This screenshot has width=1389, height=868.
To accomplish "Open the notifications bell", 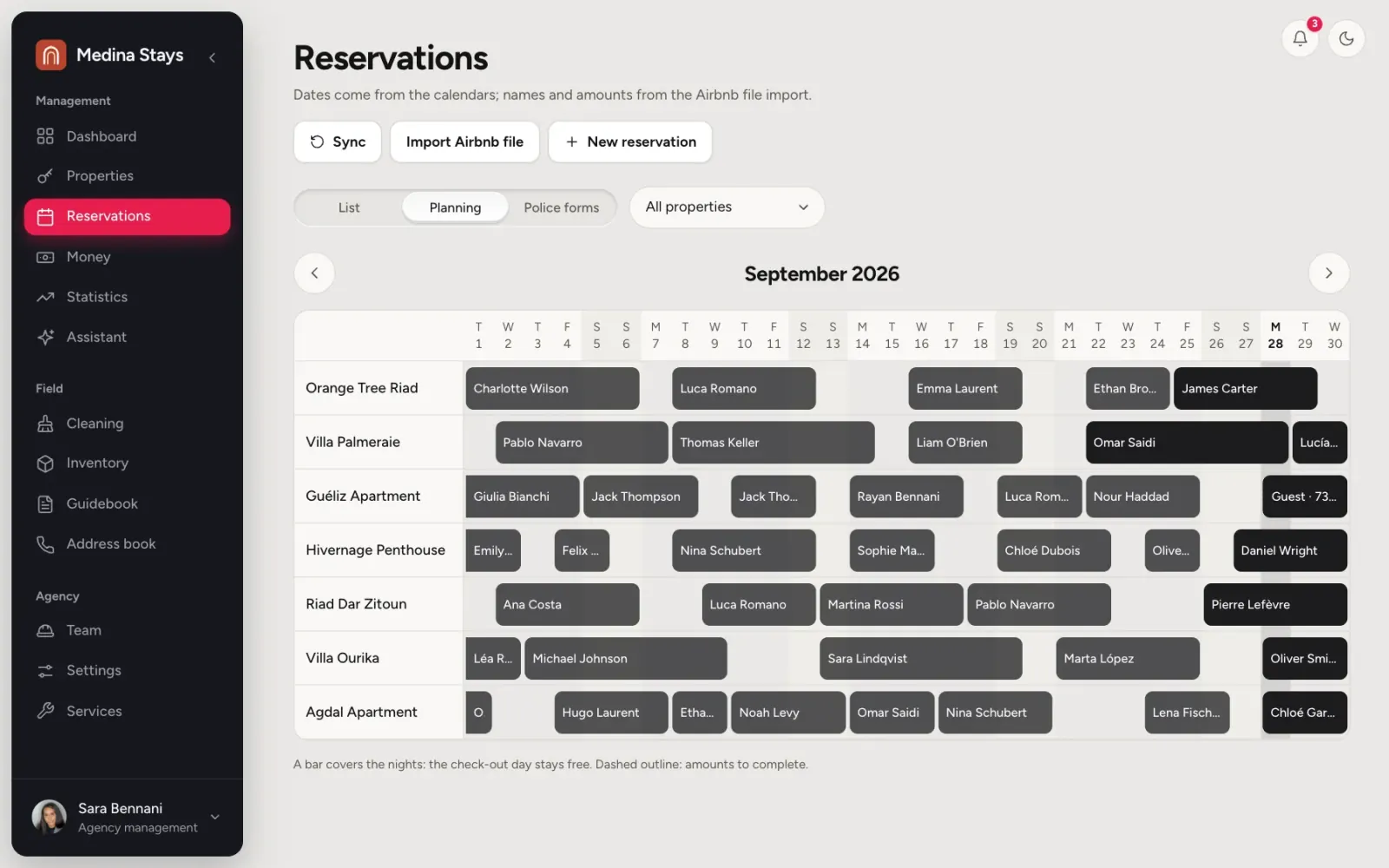I will [x=1300, y=38].
